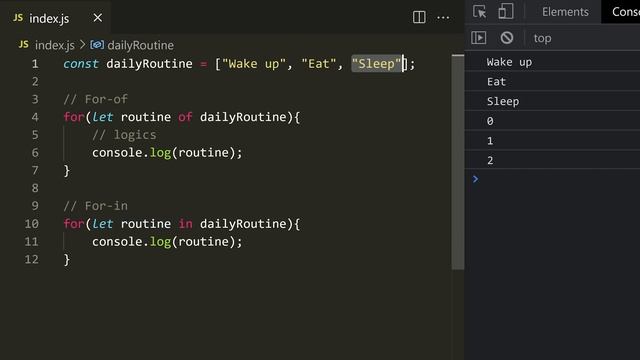Click line number 4 in gutter
Screen dimensions: 640x360
click(x=35, y=117)
